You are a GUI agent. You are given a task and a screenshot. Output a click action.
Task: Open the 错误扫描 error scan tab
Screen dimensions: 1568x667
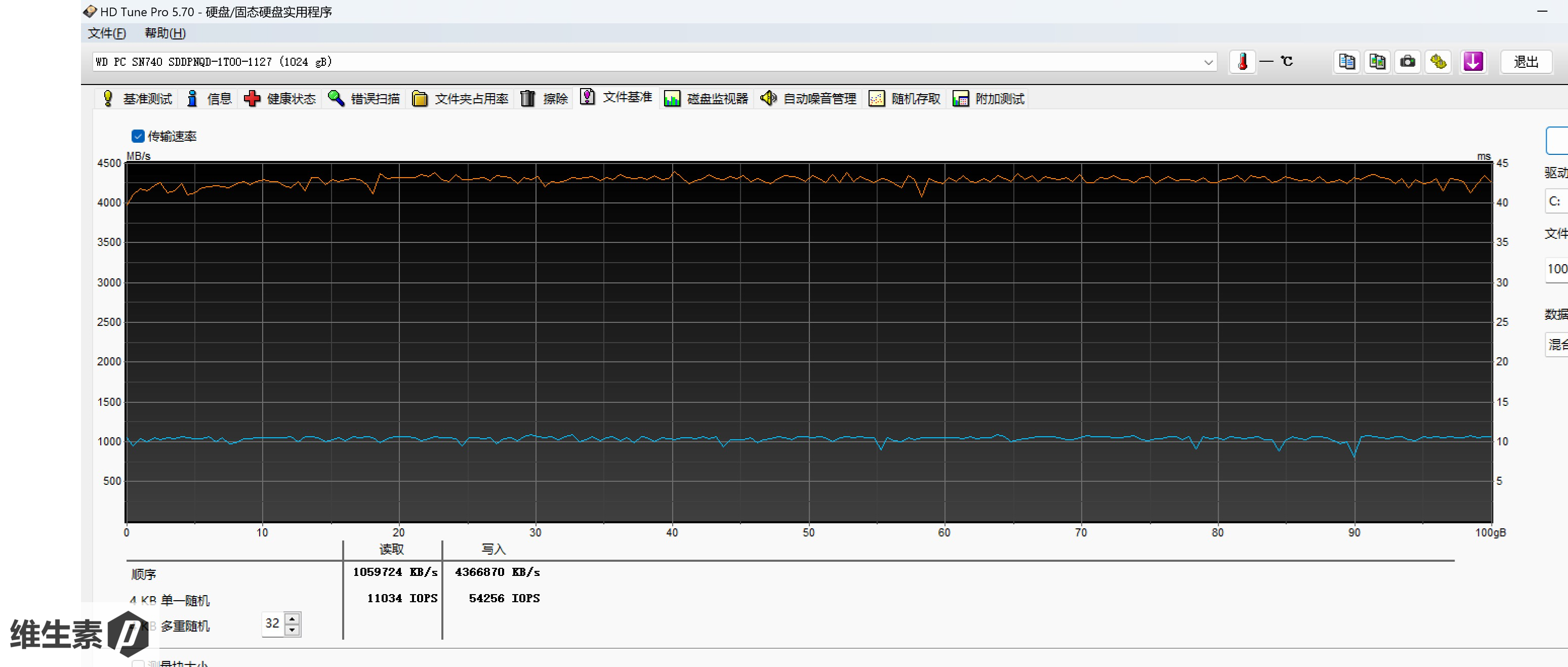coord(364,99)
